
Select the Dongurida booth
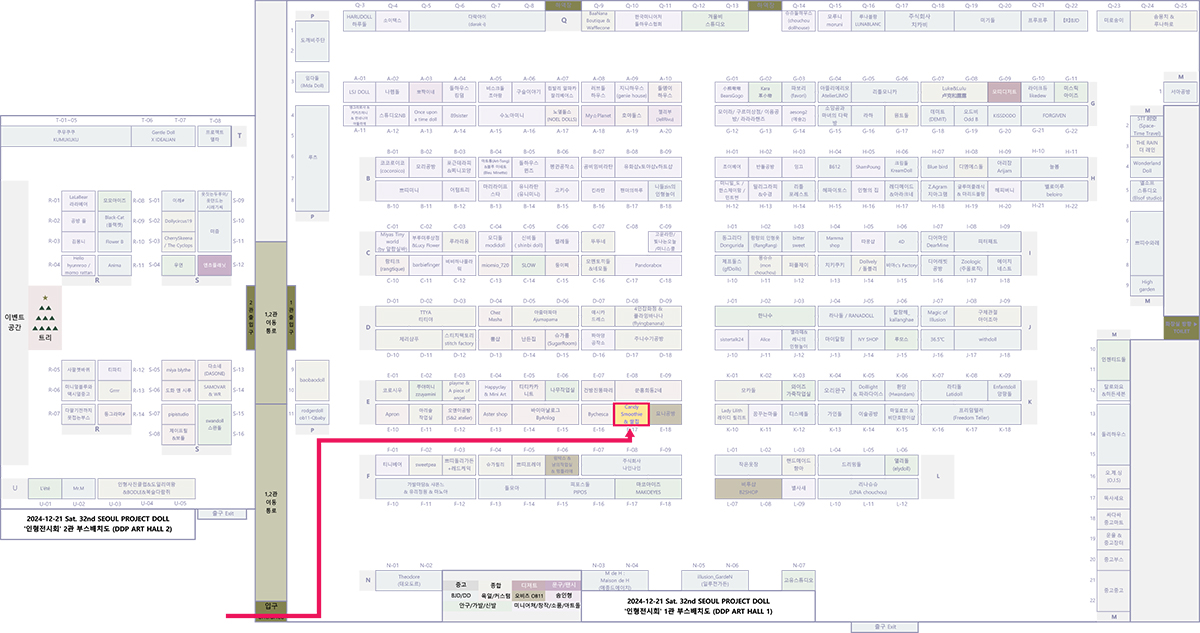[x=733, y=241]
